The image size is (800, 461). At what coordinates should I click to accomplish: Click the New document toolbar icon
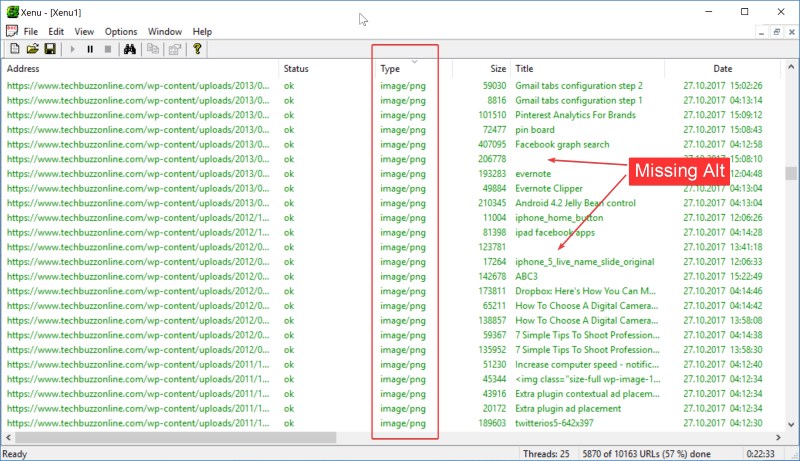tap(15, 48)
